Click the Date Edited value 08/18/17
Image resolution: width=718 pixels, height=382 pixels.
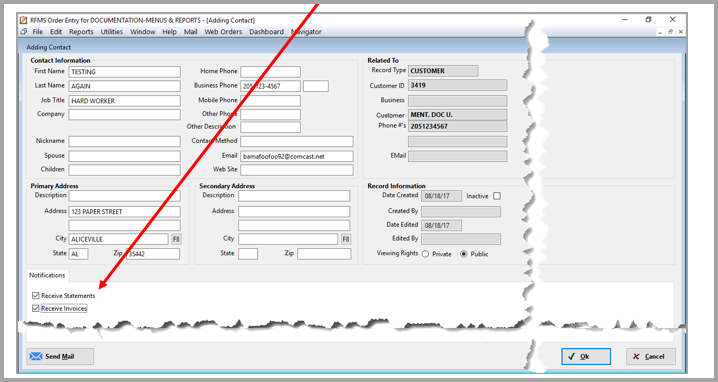click(441, 225)
